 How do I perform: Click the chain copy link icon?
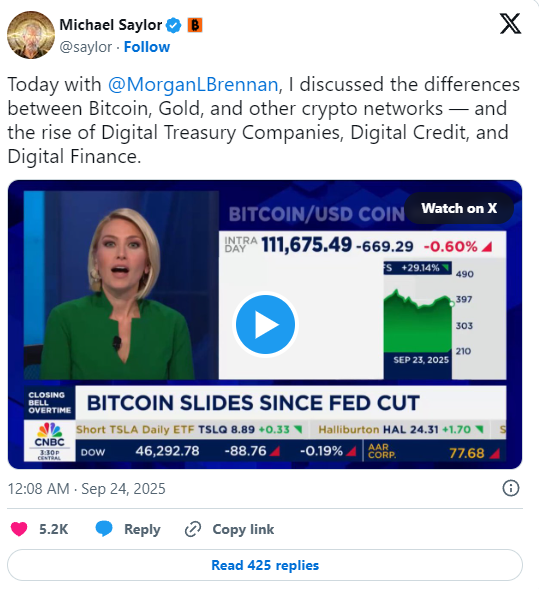(193, 529)
